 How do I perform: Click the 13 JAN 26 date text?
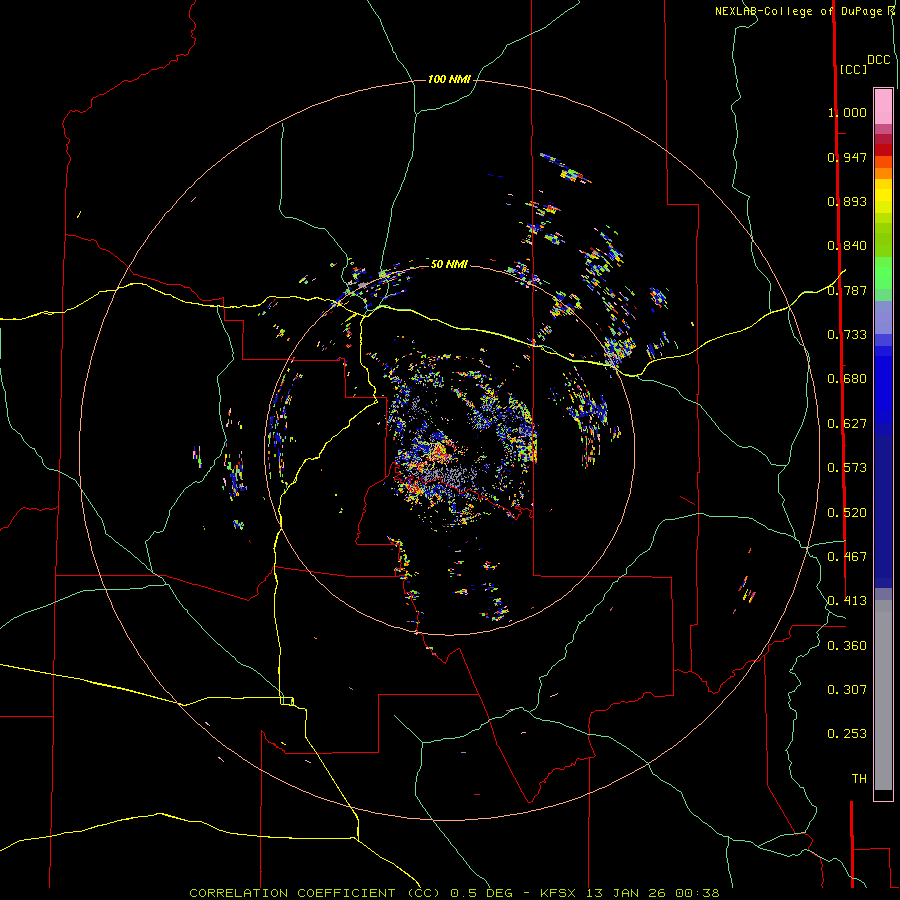tap(626, 893)
